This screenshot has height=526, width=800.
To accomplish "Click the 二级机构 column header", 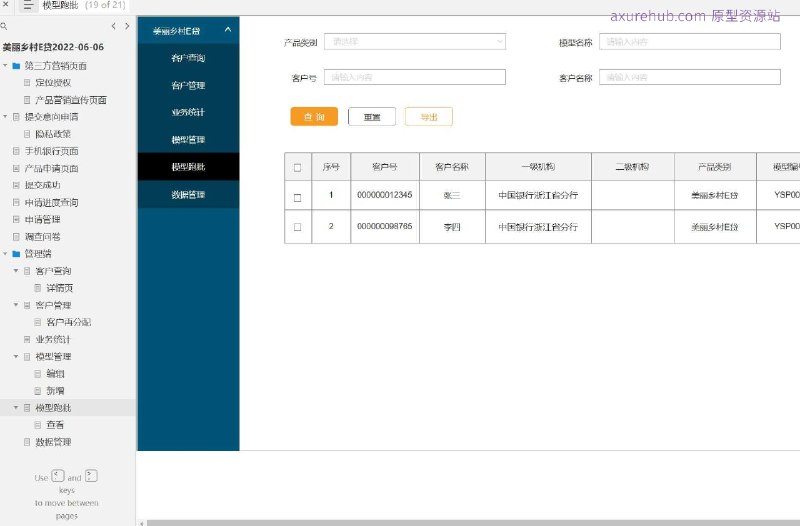I will [633, 166].
